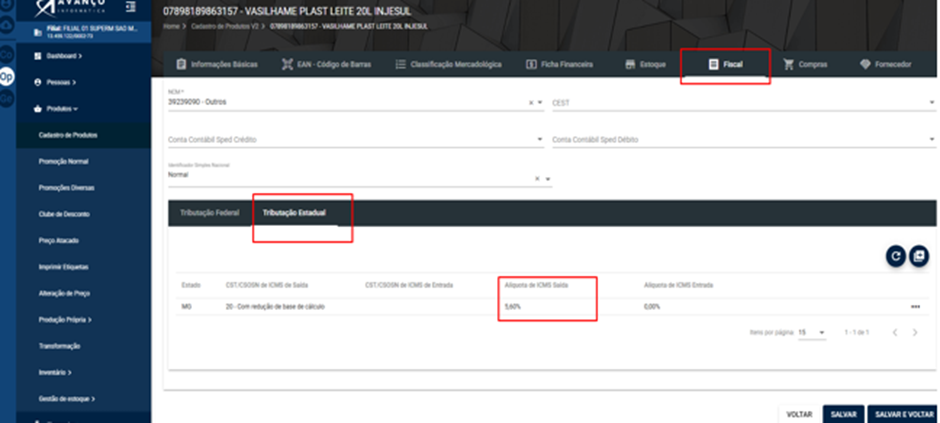This screenshot has height=423, width=940.
Task: Go to next page of table
Action: [915, 333]
